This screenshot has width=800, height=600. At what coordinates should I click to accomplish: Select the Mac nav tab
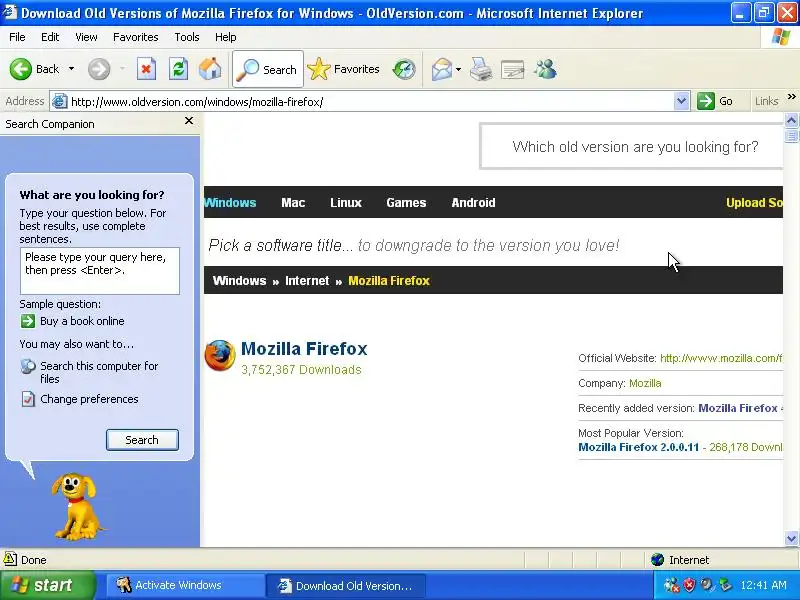pos(293,203)
